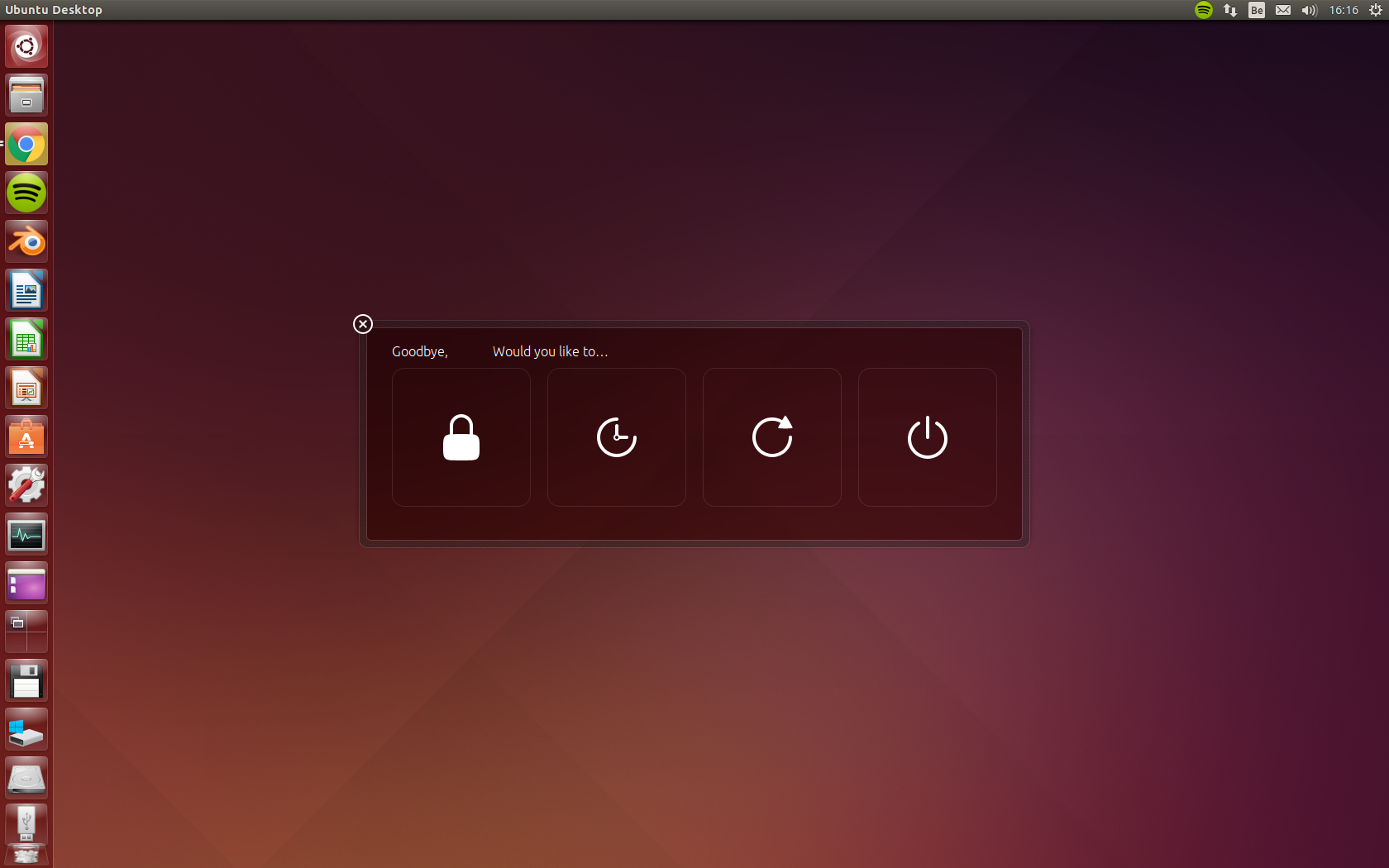This screenshot has width=1389, height=868.
Task: Open the USB drive in the launcher
Action: point(26,825)
